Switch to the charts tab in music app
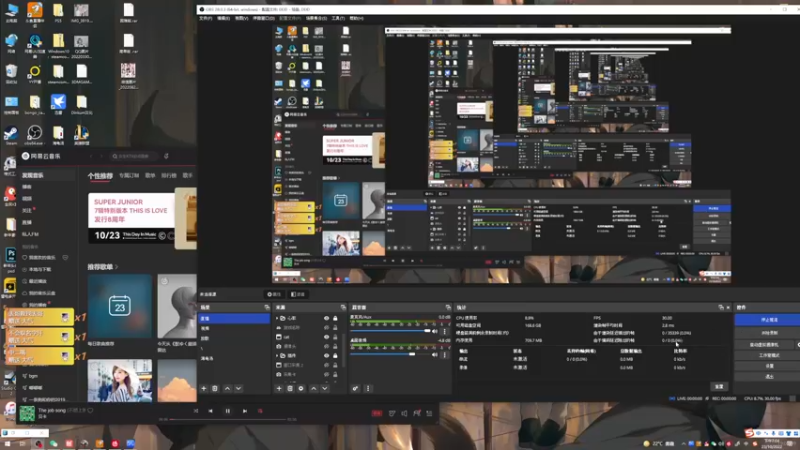 click(x=169, y=176)
